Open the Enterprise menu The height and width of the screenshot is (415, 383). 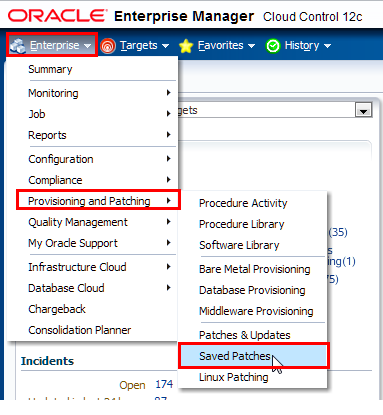pos(52,45)
